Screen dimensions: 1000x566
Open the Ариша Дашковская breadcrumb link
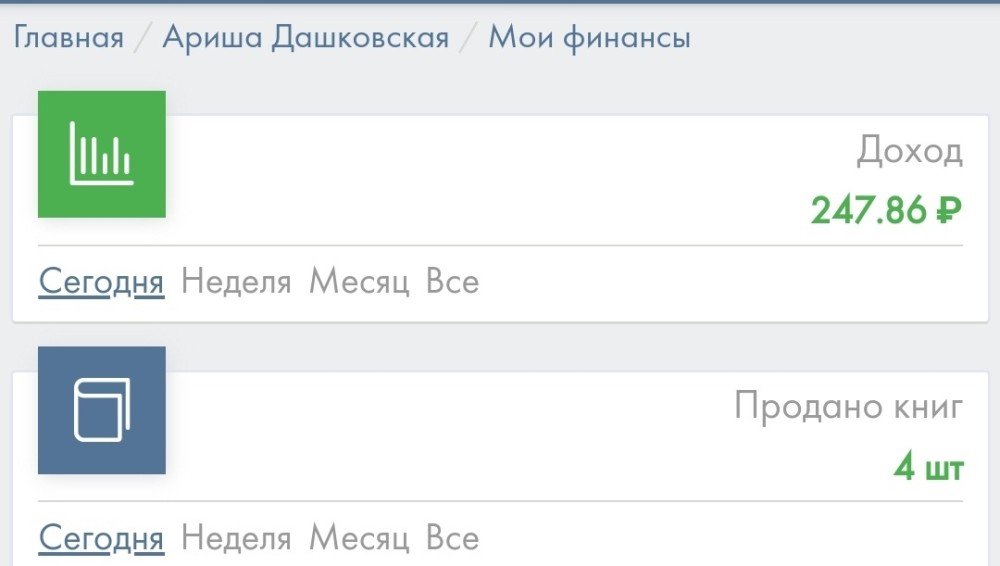(306, 38)
